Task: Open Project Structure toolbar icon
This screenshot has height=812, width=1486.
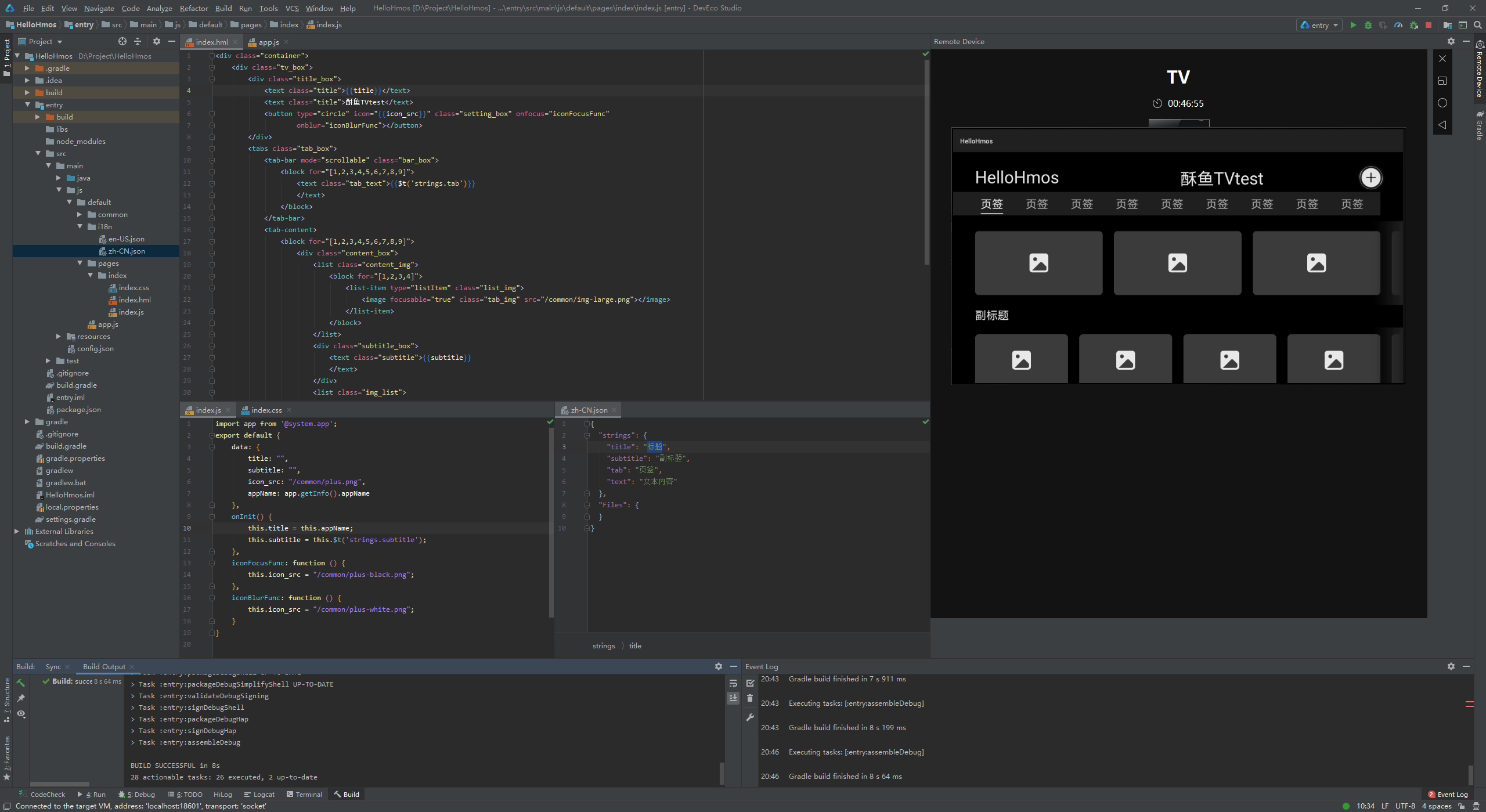Action: coord(1448,25)
